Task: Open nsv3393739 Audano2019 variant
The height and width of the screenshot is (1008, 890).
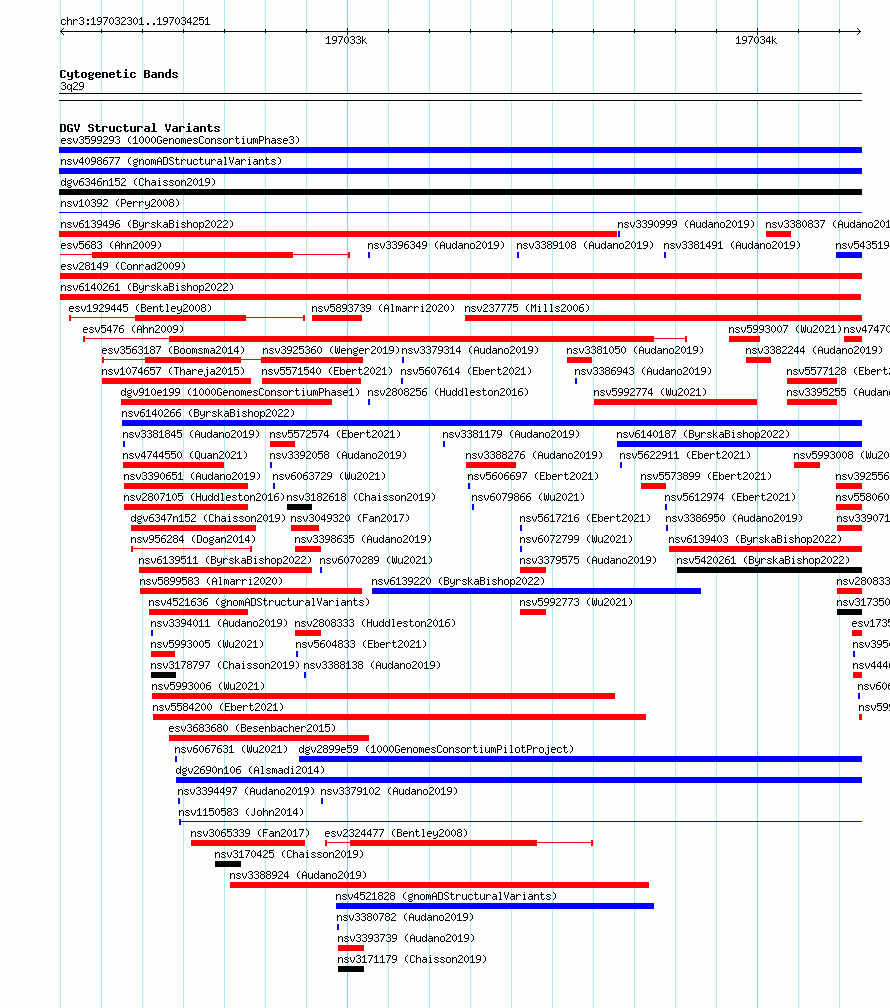Action: pos(406,939)
